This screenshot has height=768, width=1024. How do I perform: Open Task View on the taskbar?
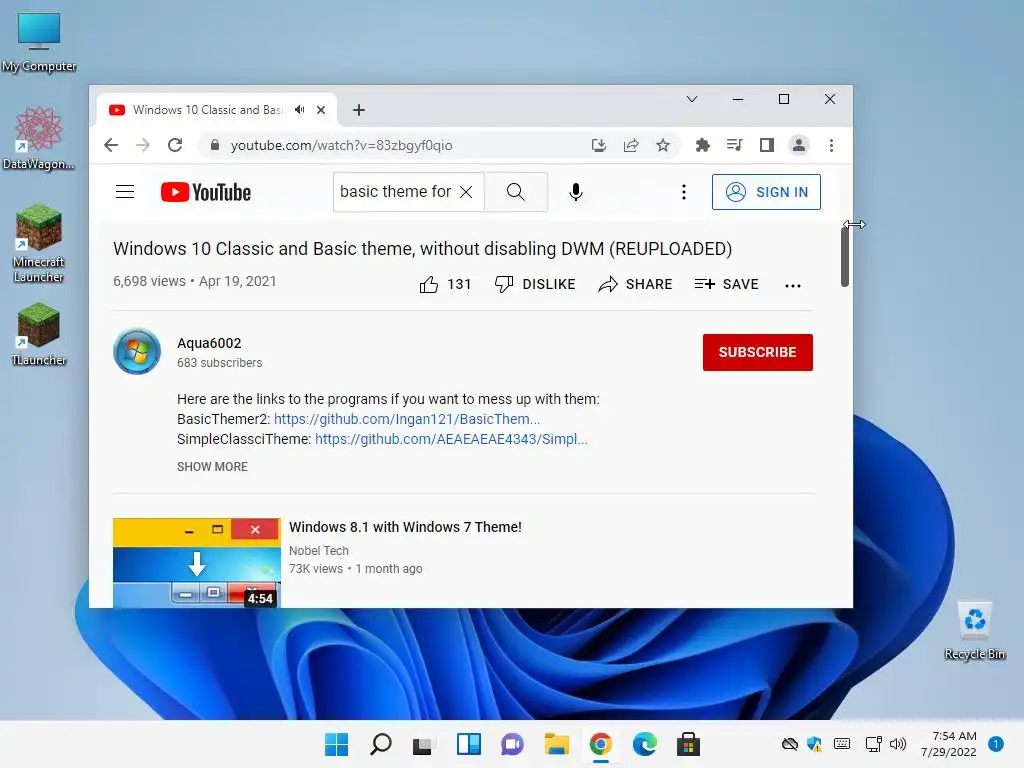[423, 744]
